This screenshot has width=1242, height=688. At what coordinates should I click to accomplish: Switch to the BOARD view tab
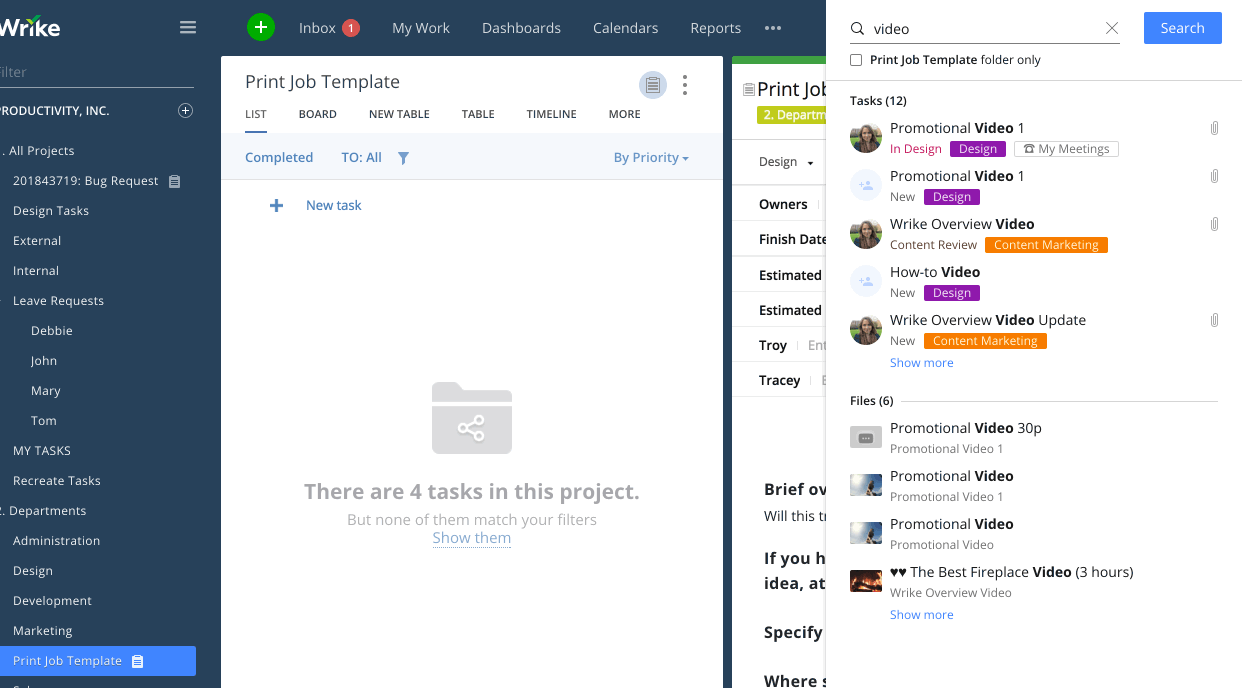(317, 114)
